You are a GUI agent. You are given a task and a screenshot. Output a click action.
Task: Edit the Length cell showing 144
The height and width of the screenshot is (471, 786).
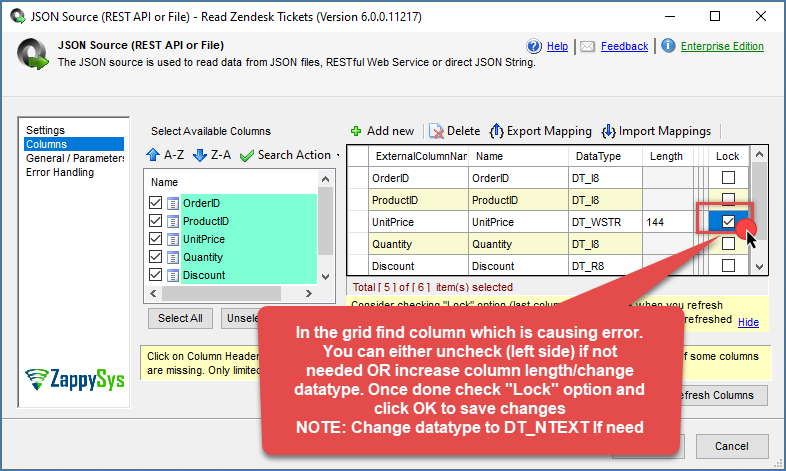666,222
